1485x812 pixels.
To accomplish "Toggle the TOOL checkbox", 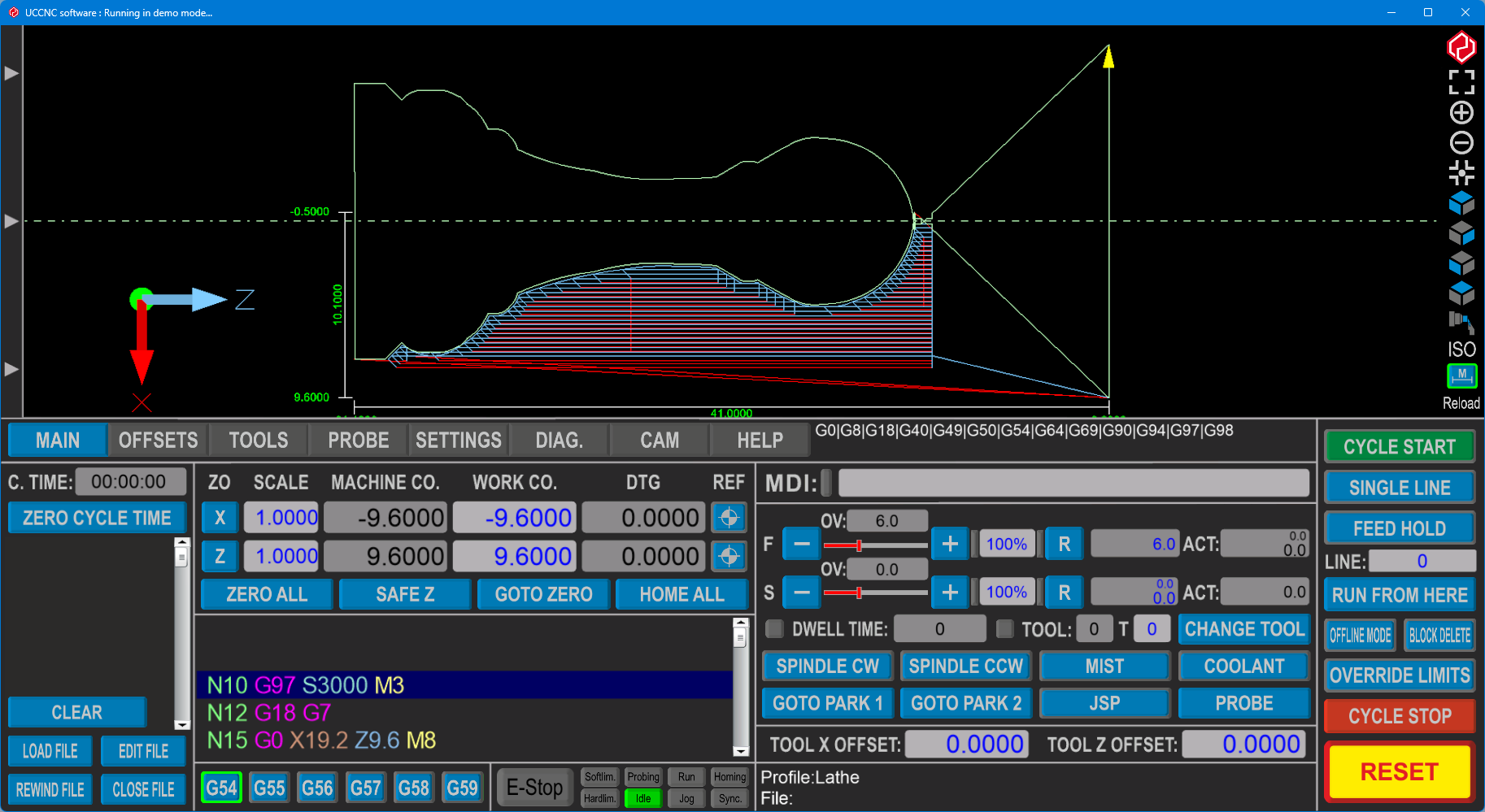I will pos(1005,628).
